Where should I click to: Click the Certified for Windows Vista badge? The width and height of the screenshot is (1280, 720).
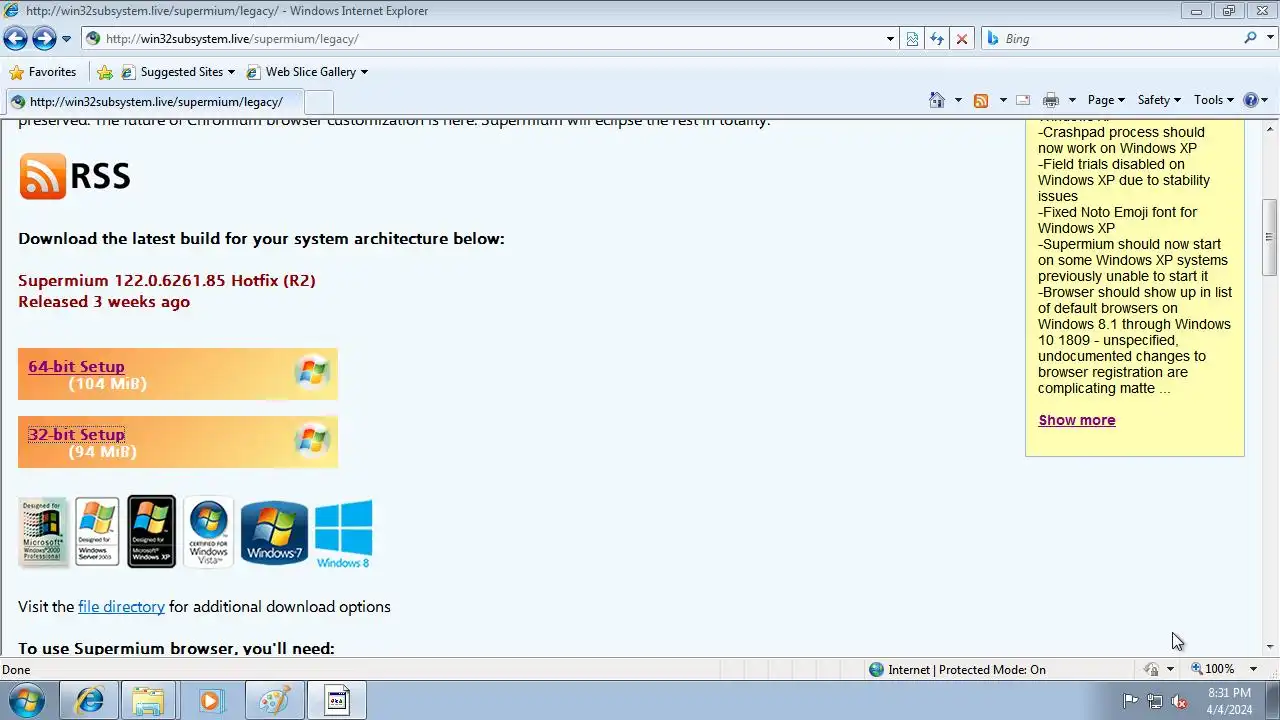[x=208, y=532]
